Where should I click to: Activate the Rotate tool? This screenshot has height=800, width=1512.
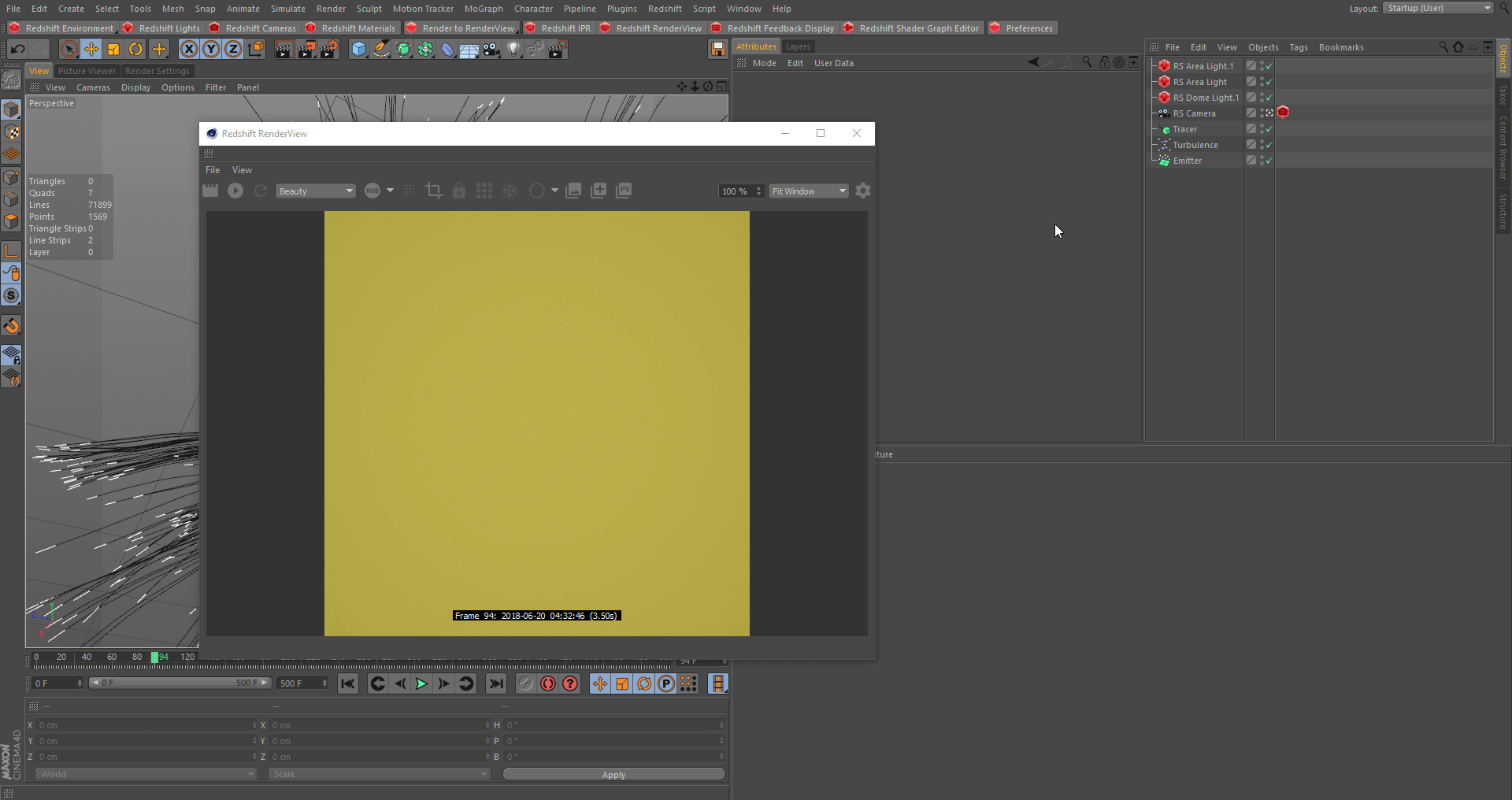click(135, 50)
